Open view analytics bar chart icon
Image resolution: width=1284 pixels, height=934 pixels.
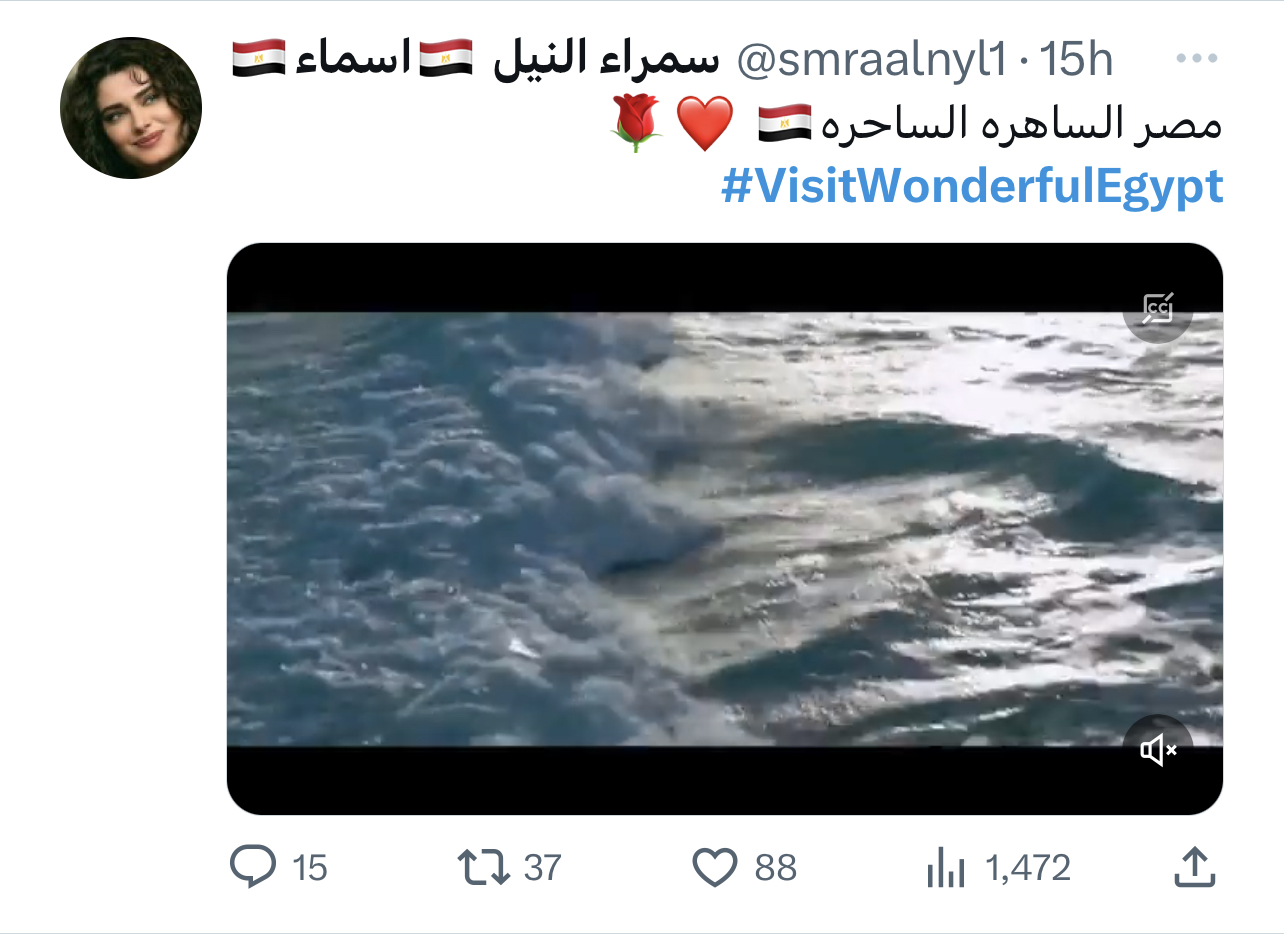[946, 867]
